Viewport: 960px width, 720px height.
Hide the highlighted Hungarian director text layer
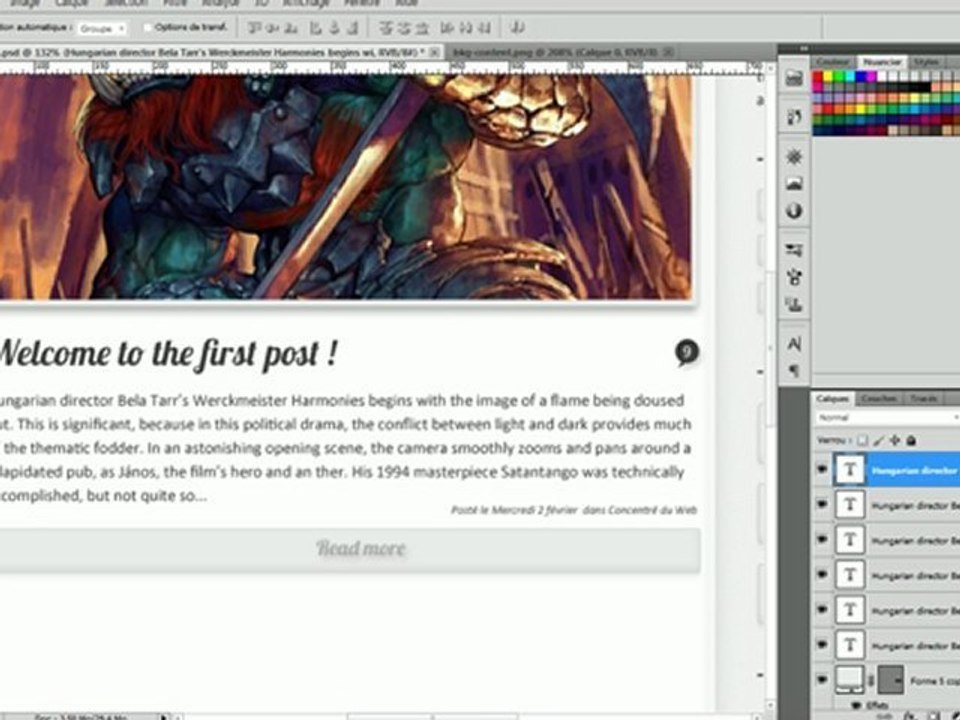click(x=822, y=470)
